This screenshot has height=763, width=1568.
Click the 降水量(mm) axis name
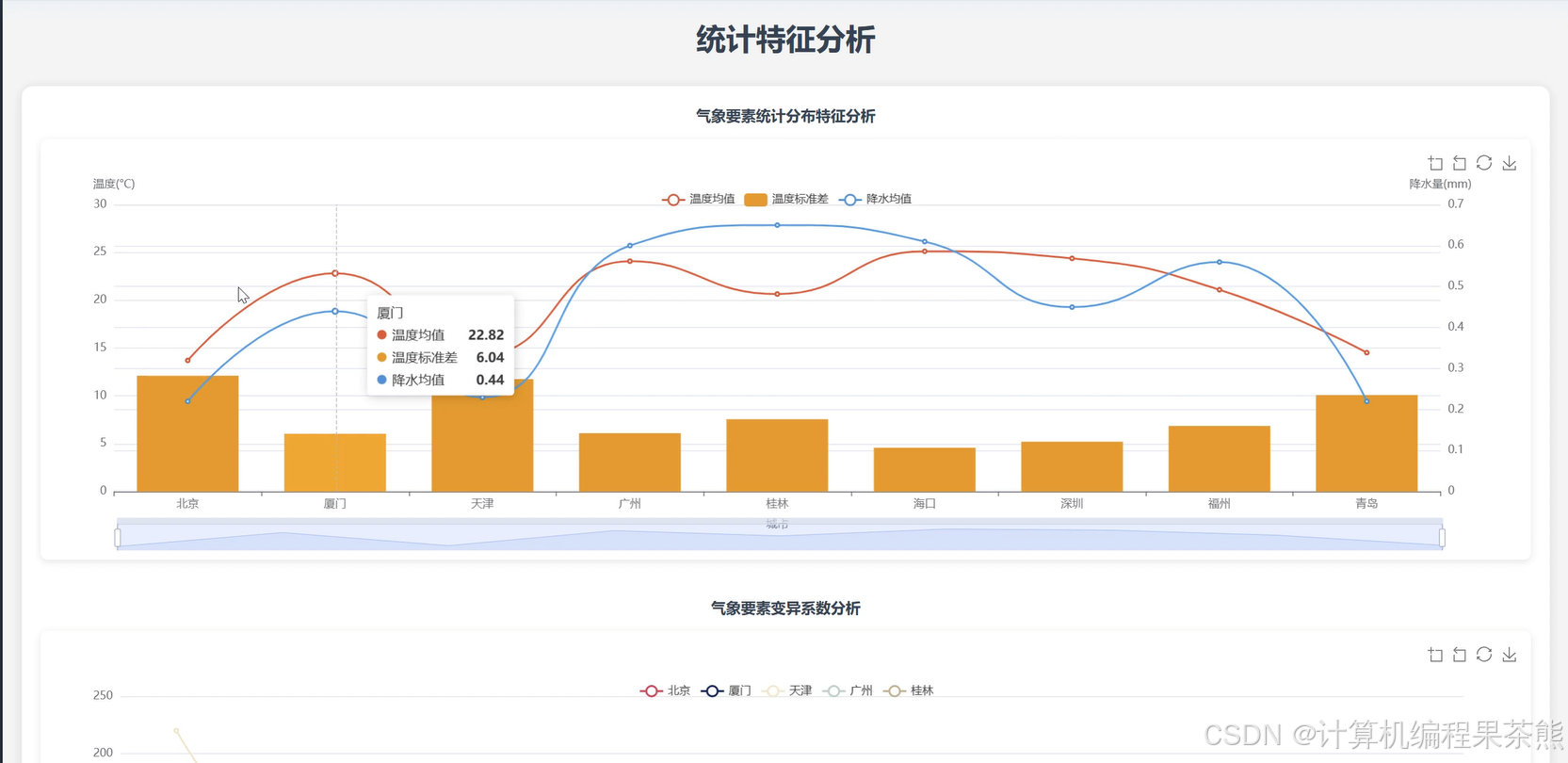[x=1440, y=184]
